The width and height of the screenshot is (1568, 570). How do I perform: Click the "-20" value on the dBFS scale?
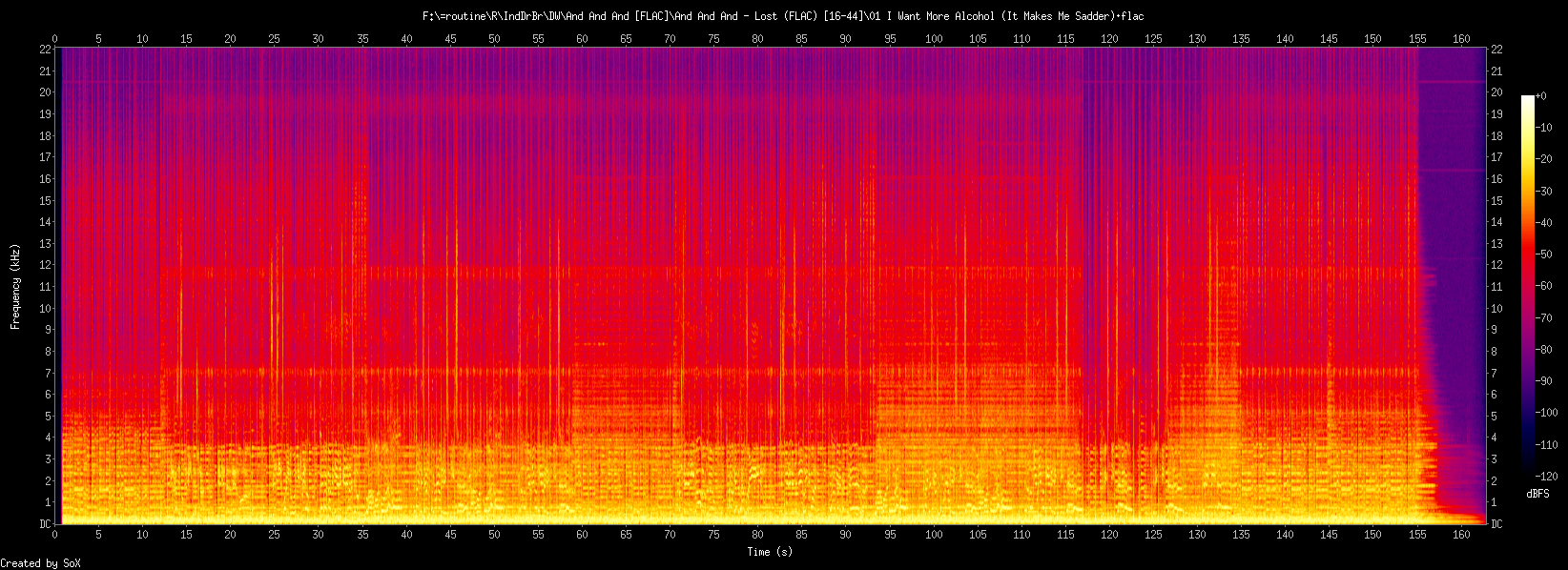pos(1543,159)
